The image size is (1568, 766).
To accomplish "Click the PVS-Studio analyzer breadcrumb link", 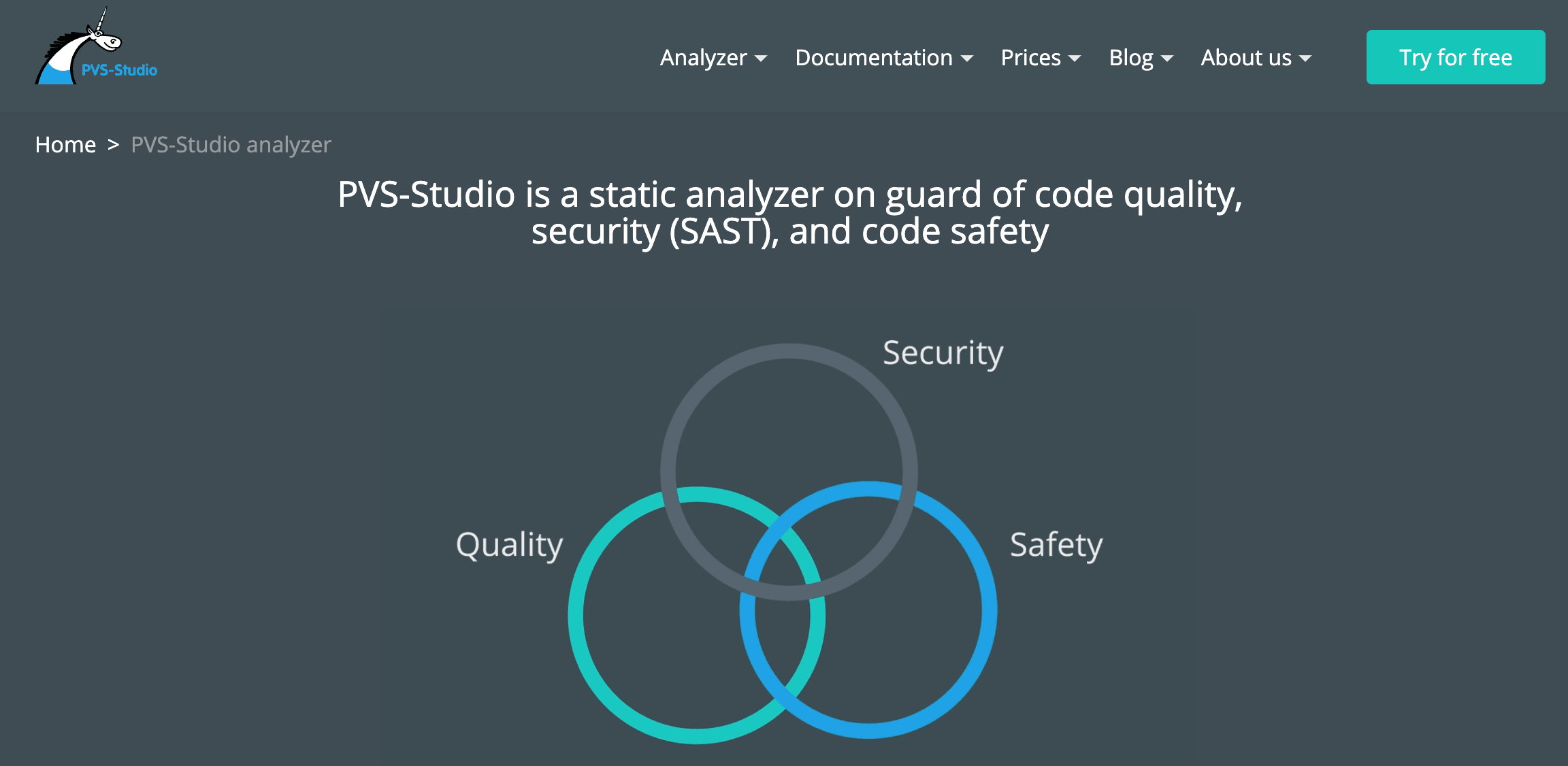I will [231, 144].
